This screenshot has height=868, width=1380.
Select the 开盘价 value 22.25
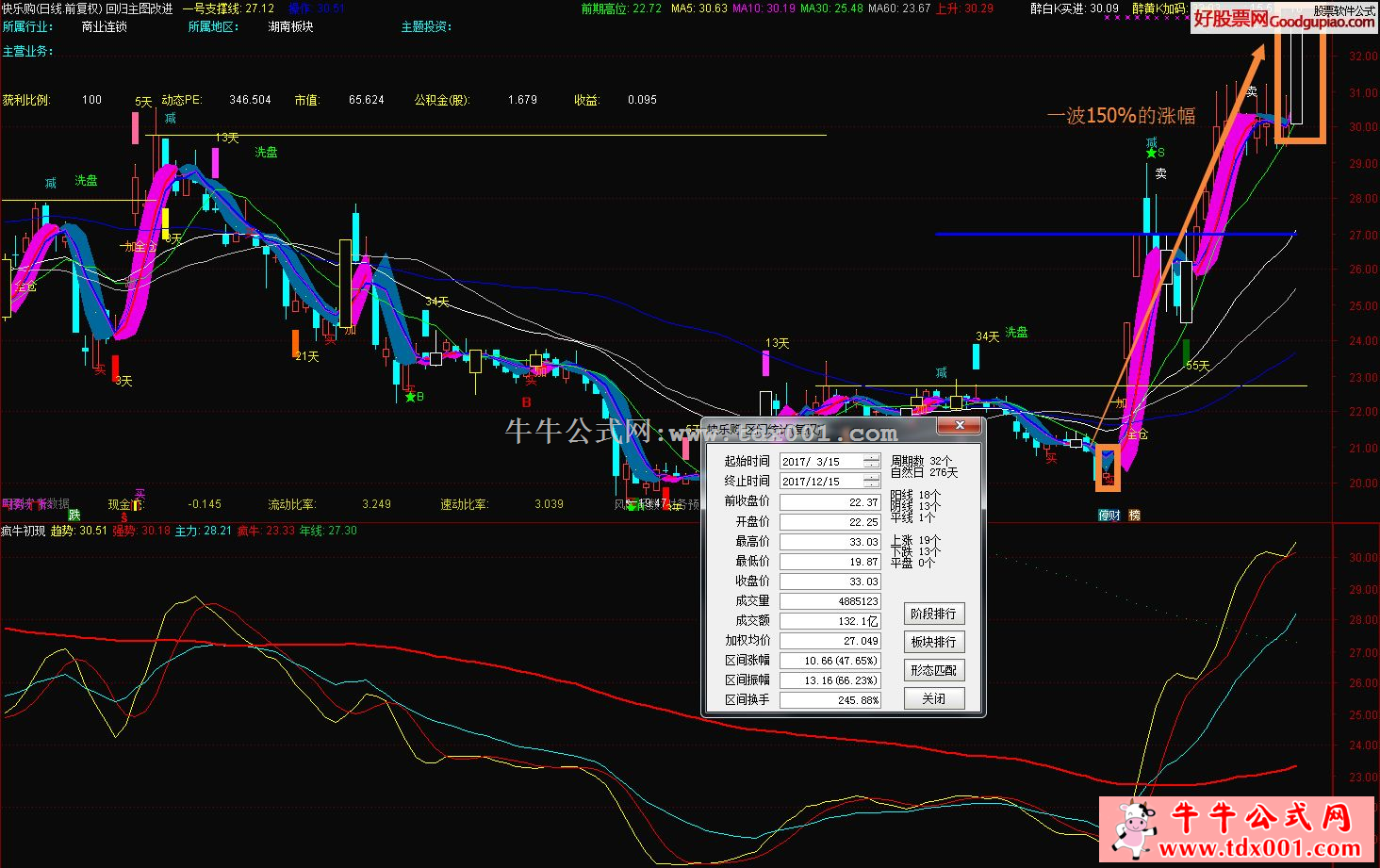830,522
